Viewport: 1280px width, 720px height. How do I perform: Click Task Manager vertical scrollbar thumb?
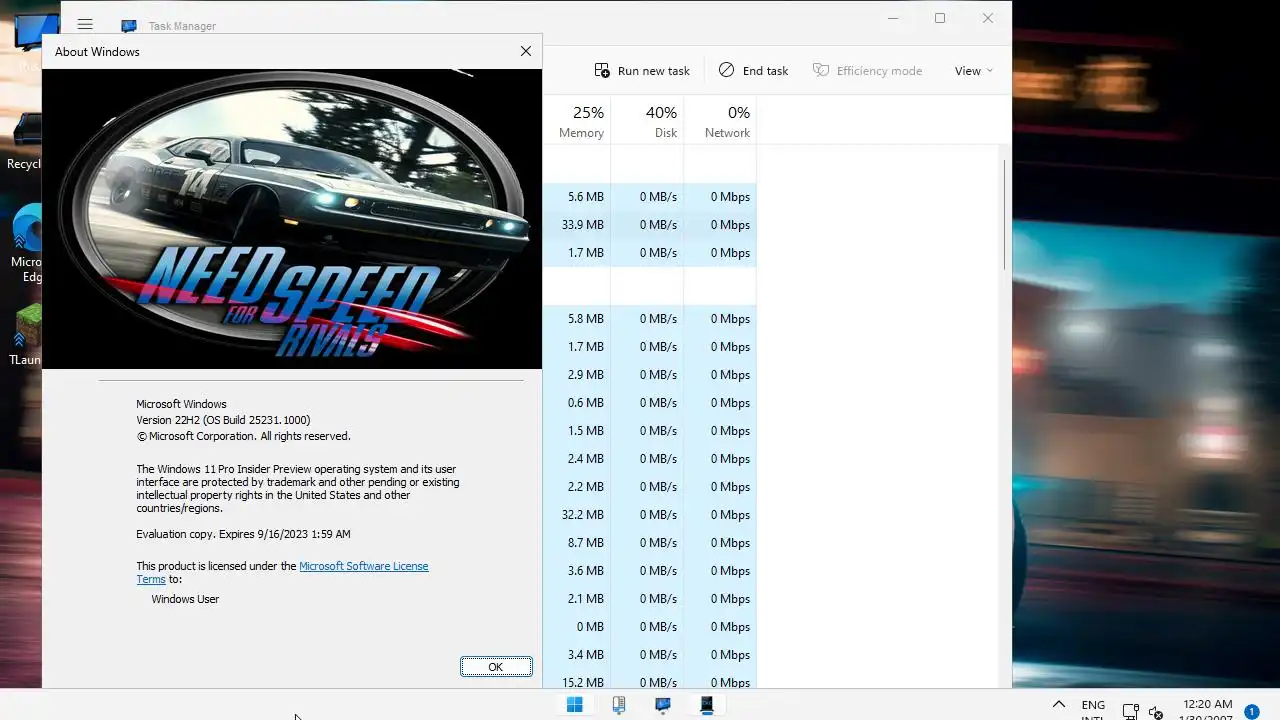click(1004, 214)
